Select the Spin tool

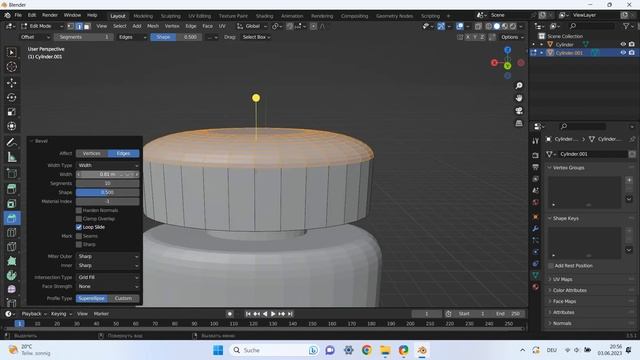click(11, 276)
